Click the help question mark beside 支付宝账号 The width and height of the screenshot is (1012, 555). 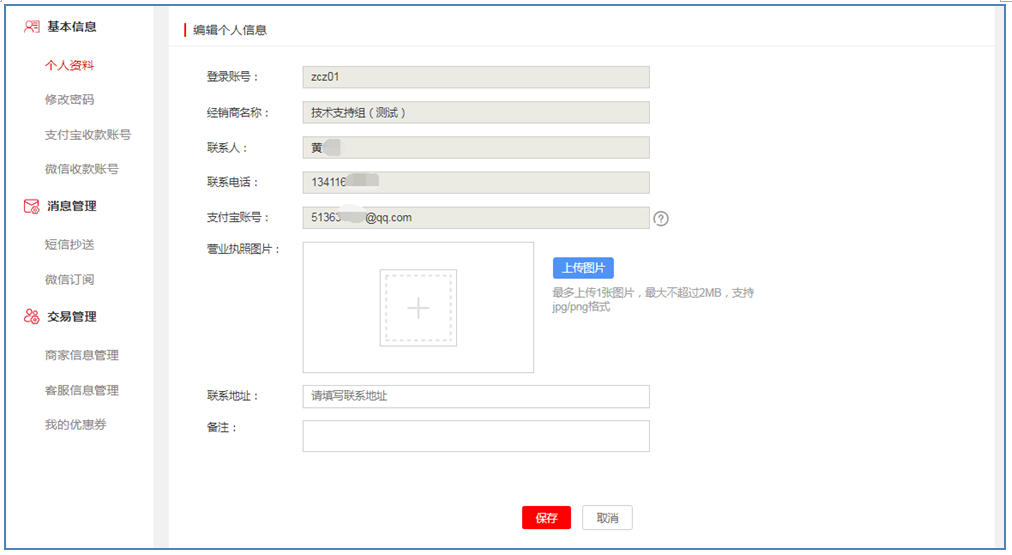[x=661, y=218]
